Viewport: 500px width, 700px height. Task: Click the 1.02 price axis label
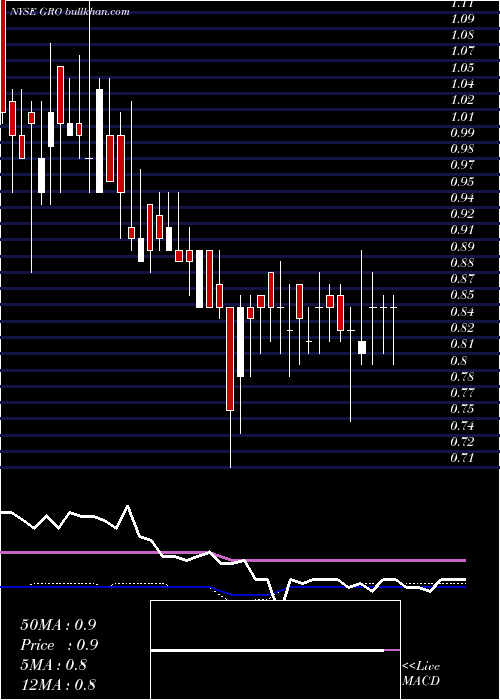pyautogui.click(x=462, y=100)
